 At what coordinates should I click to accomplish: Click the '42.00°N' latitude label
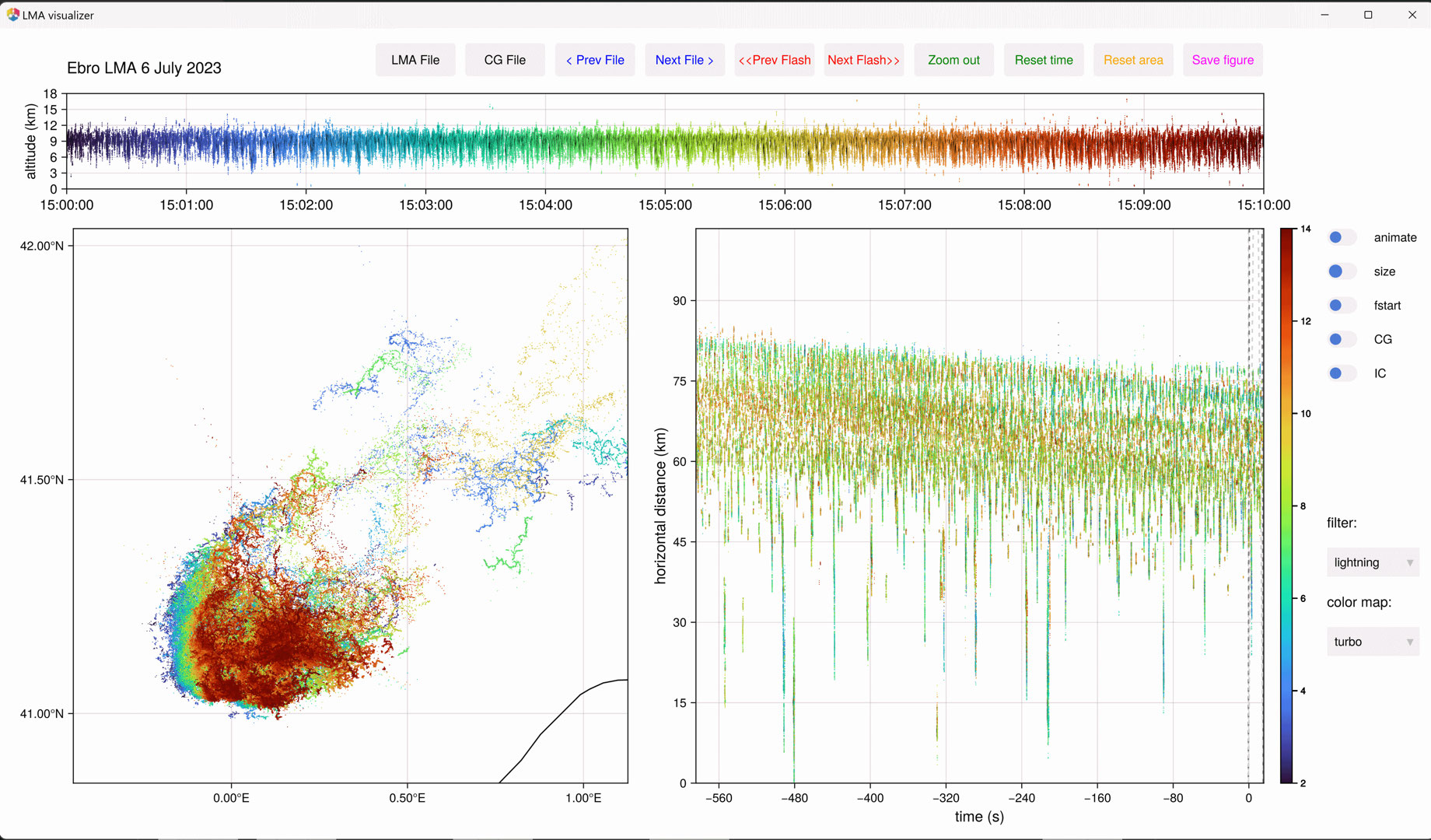click(x=42, y=246)
